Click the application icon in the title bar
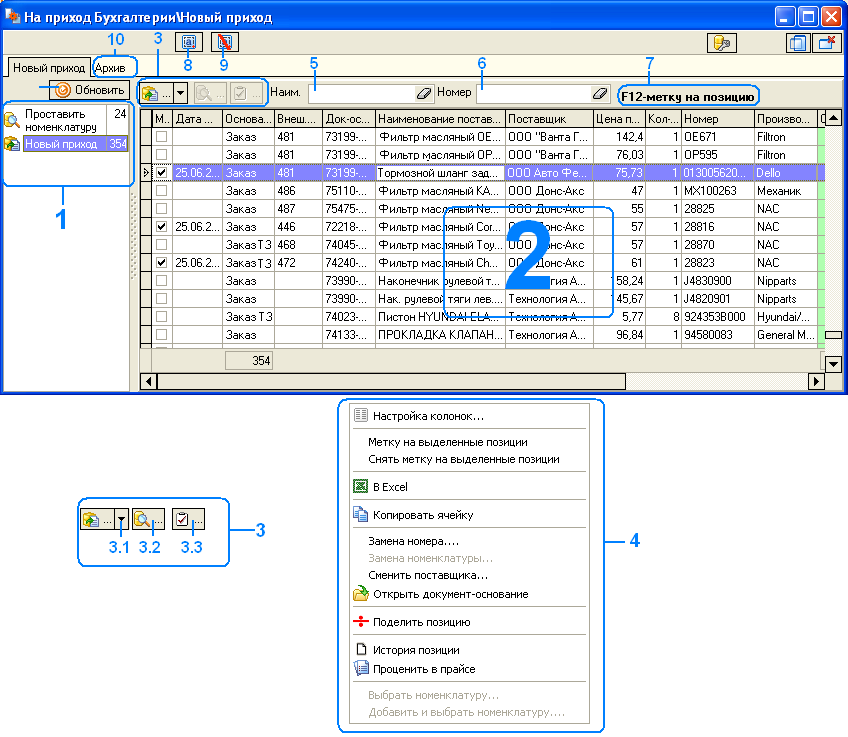 [12, 16]
